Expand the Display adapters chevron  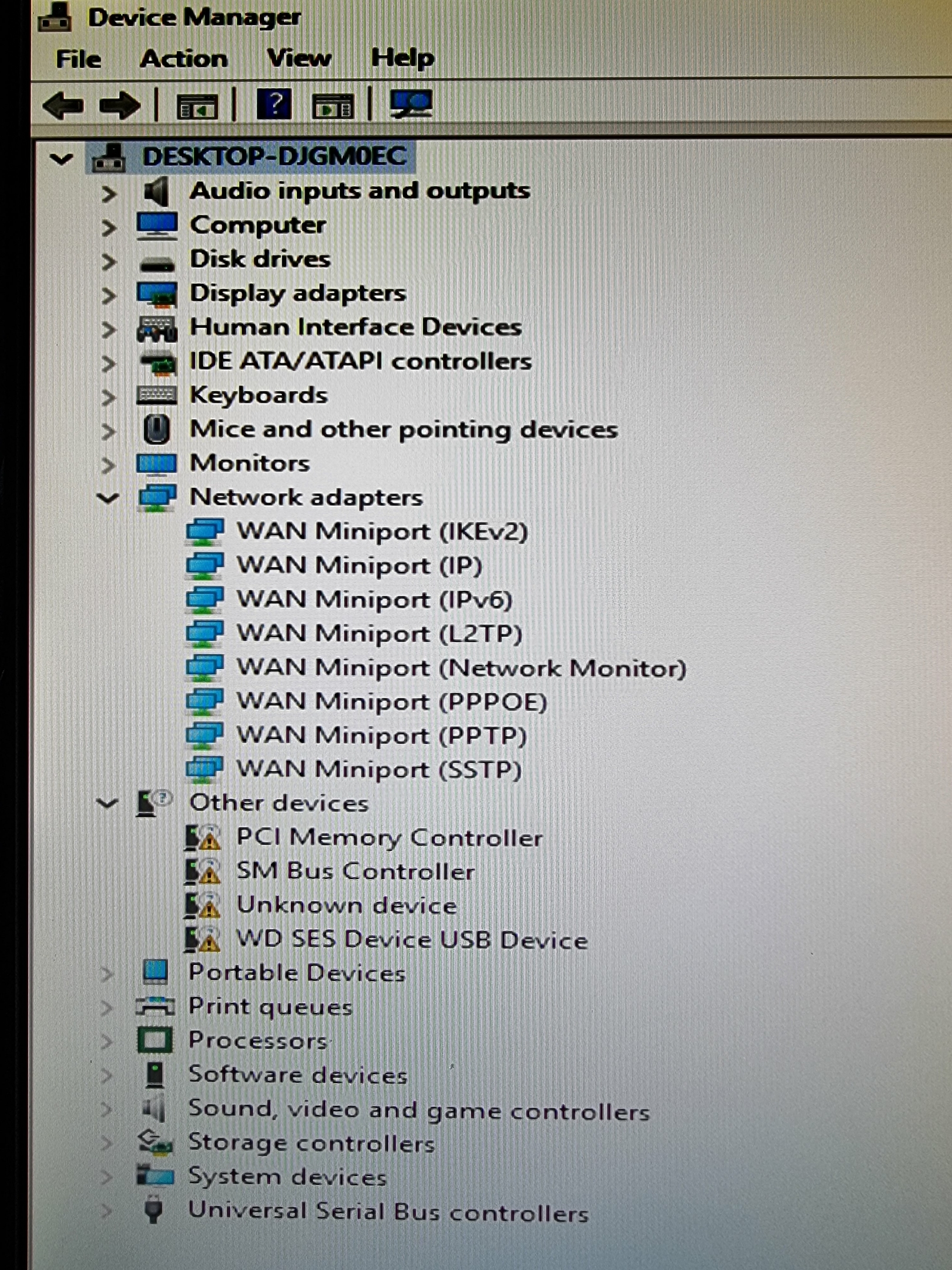click(x=109, y=296)
